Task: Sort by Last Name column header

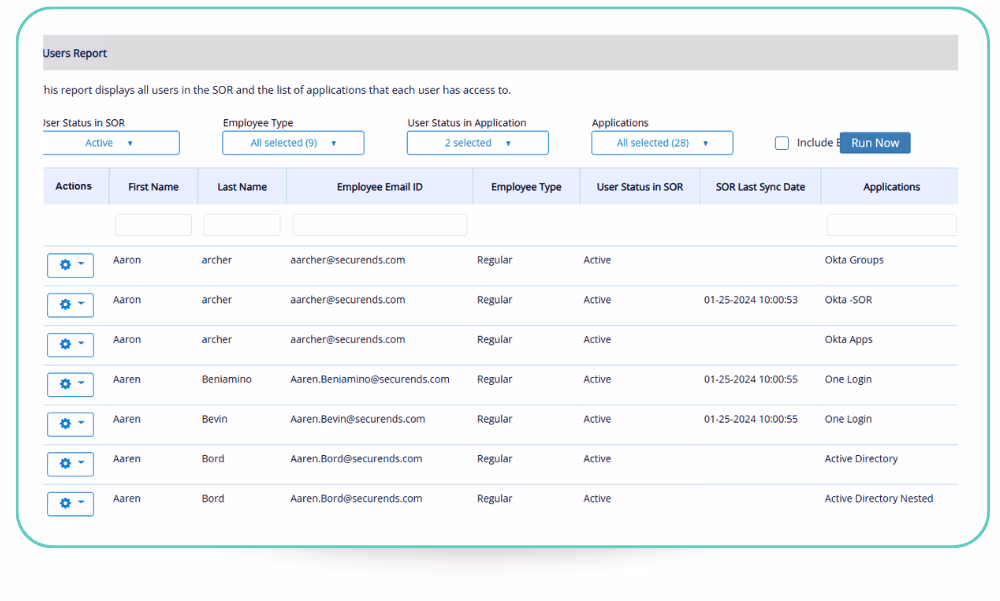Action: (x=242, y=187)
